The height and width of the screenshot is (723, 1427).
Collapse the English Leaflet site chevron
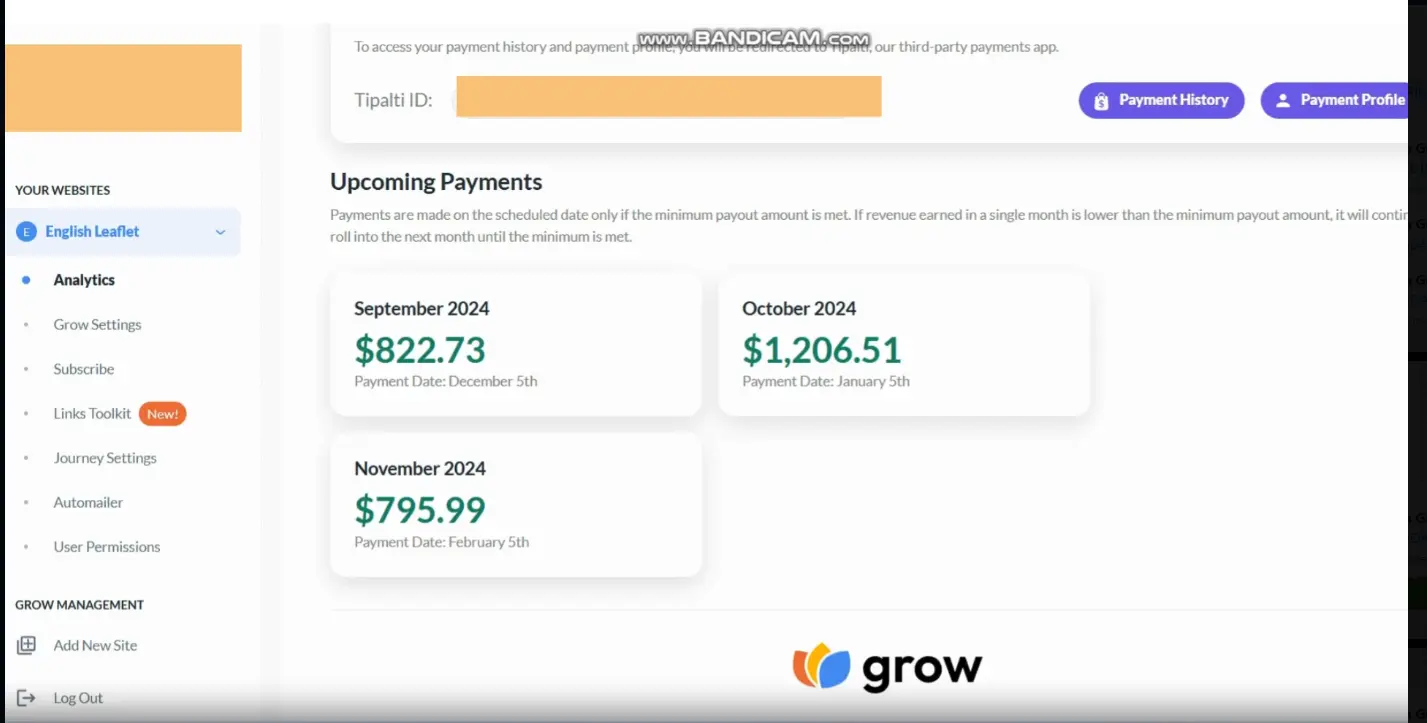click(x=220, y=232)
